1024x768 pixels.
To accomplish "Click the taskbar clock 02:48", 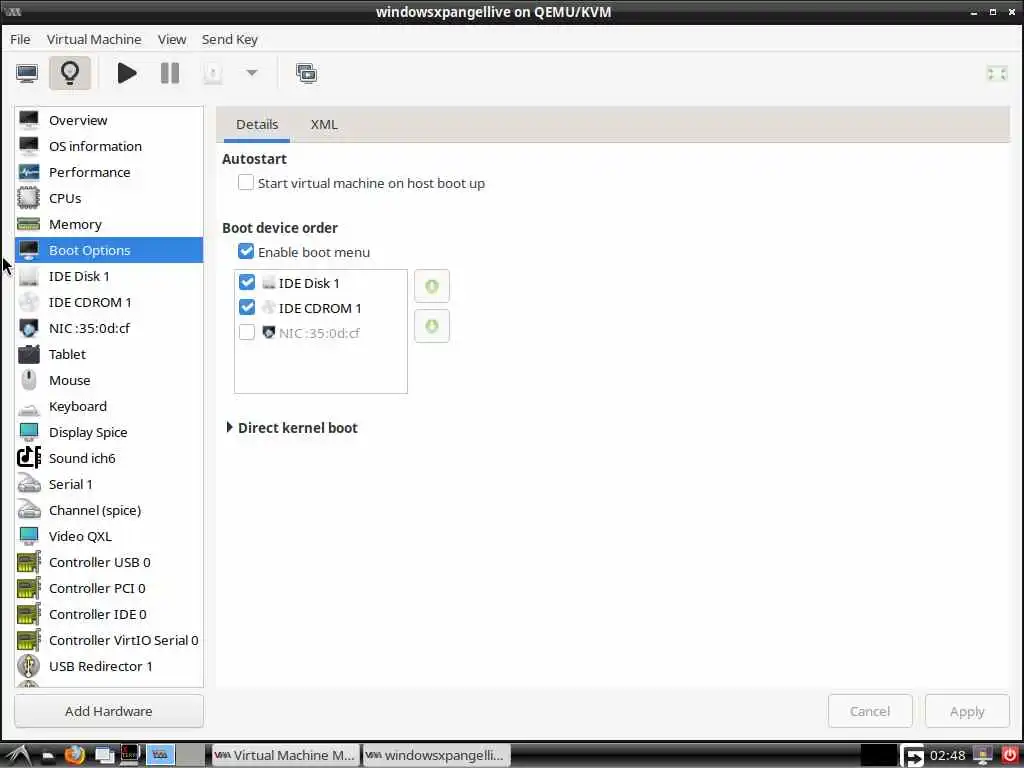I will [x=947, y=756].
